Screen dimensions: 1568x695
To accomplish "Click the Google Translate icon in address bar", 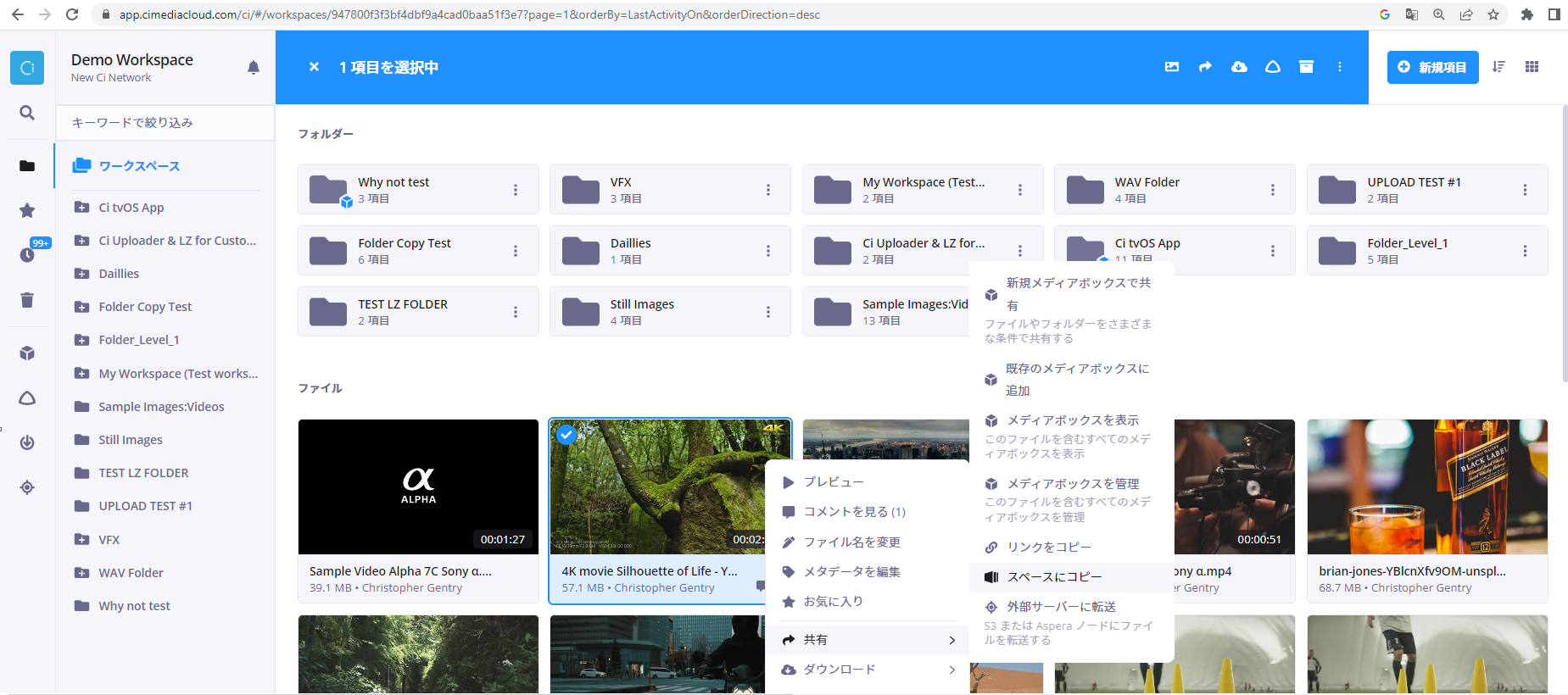I will click(1412, 14).
